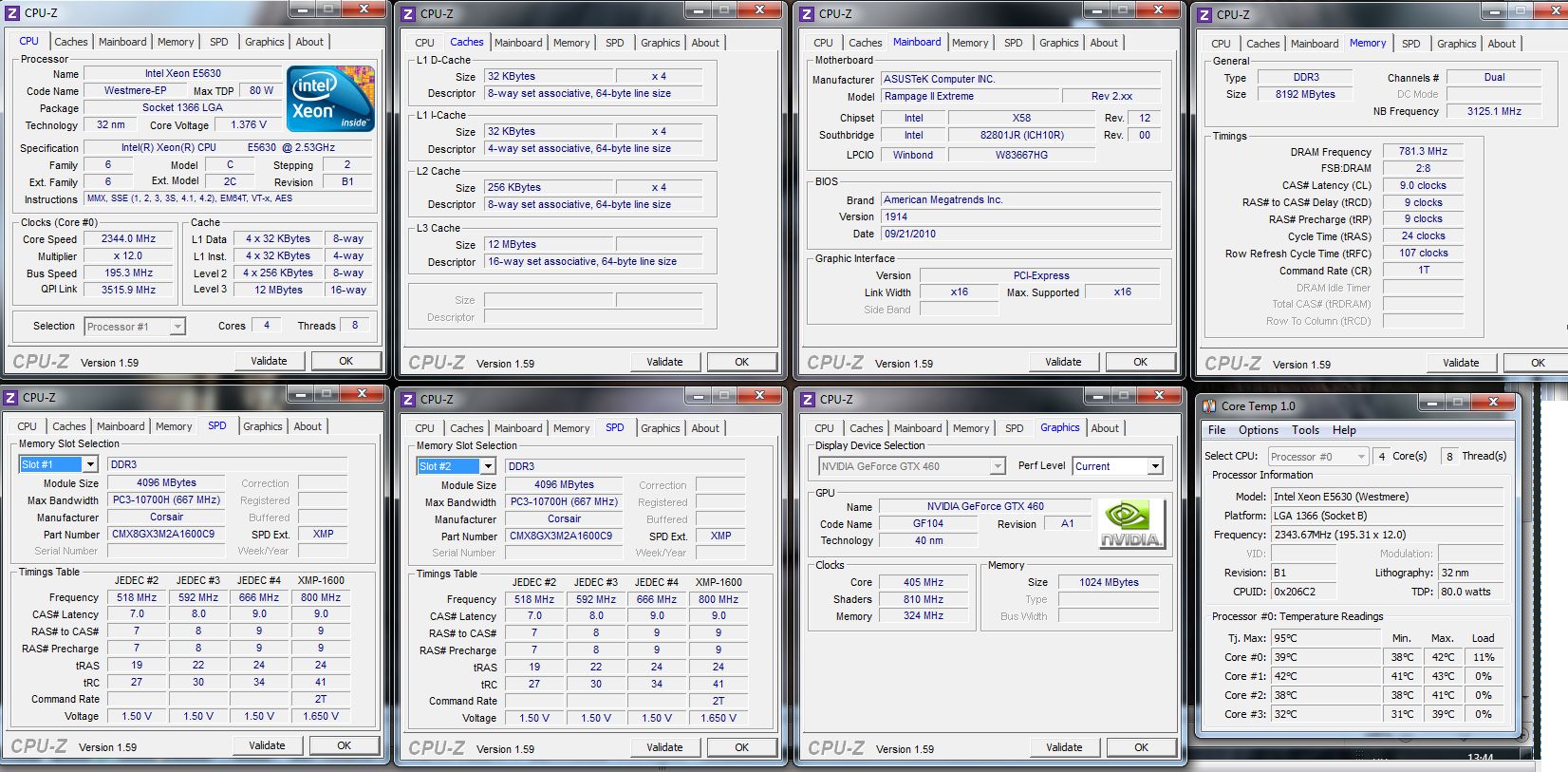Switch to Caches tab in the Intel Xeon processor window
The image size is (1568, 772).
tap(71, 42)
